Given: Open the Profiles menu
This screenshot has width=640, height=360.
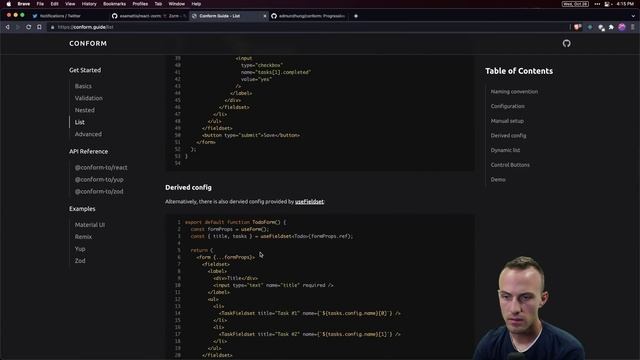Looking at the screenshot, I should 140,4.
